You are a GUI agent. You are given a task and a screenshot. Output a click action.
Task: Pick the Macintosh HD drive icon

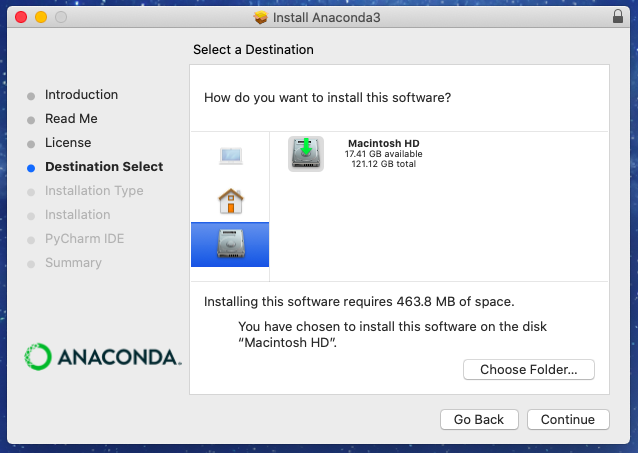pos(305,153)
